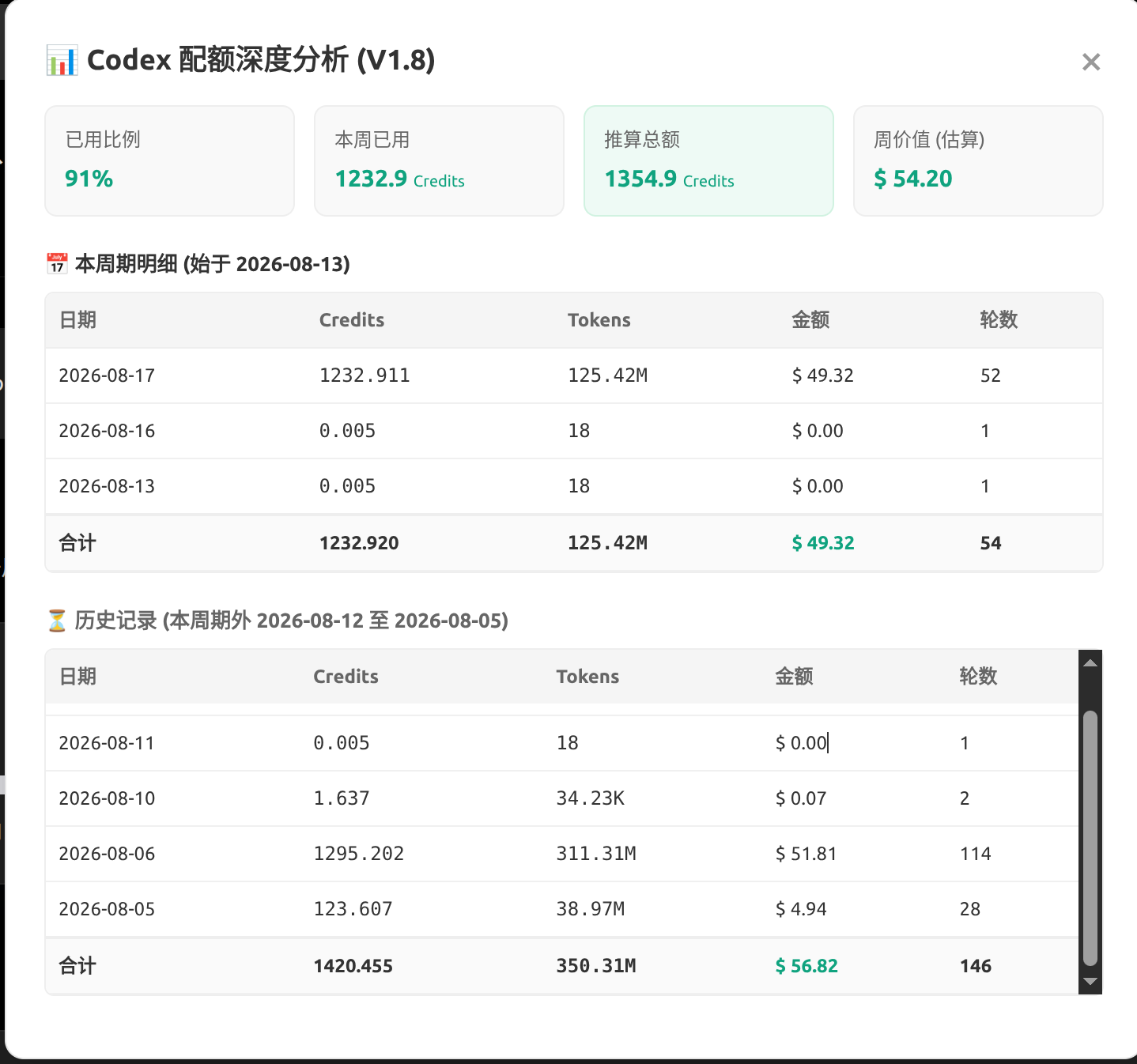Click the amount $ 49.32 on the 2026-08-17 row
Image resolution: width=1137 pixels, height=1064 pixels.
(823, 375)
